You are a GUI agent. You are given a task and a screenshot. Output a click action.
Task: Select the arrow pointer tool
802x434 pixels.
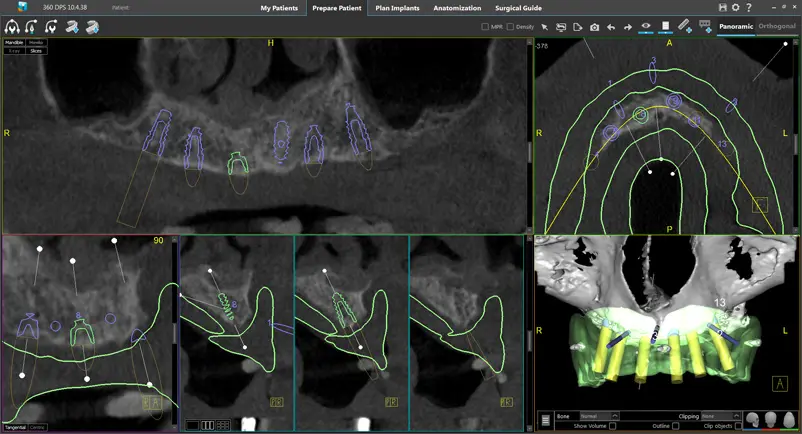(545, 27)
